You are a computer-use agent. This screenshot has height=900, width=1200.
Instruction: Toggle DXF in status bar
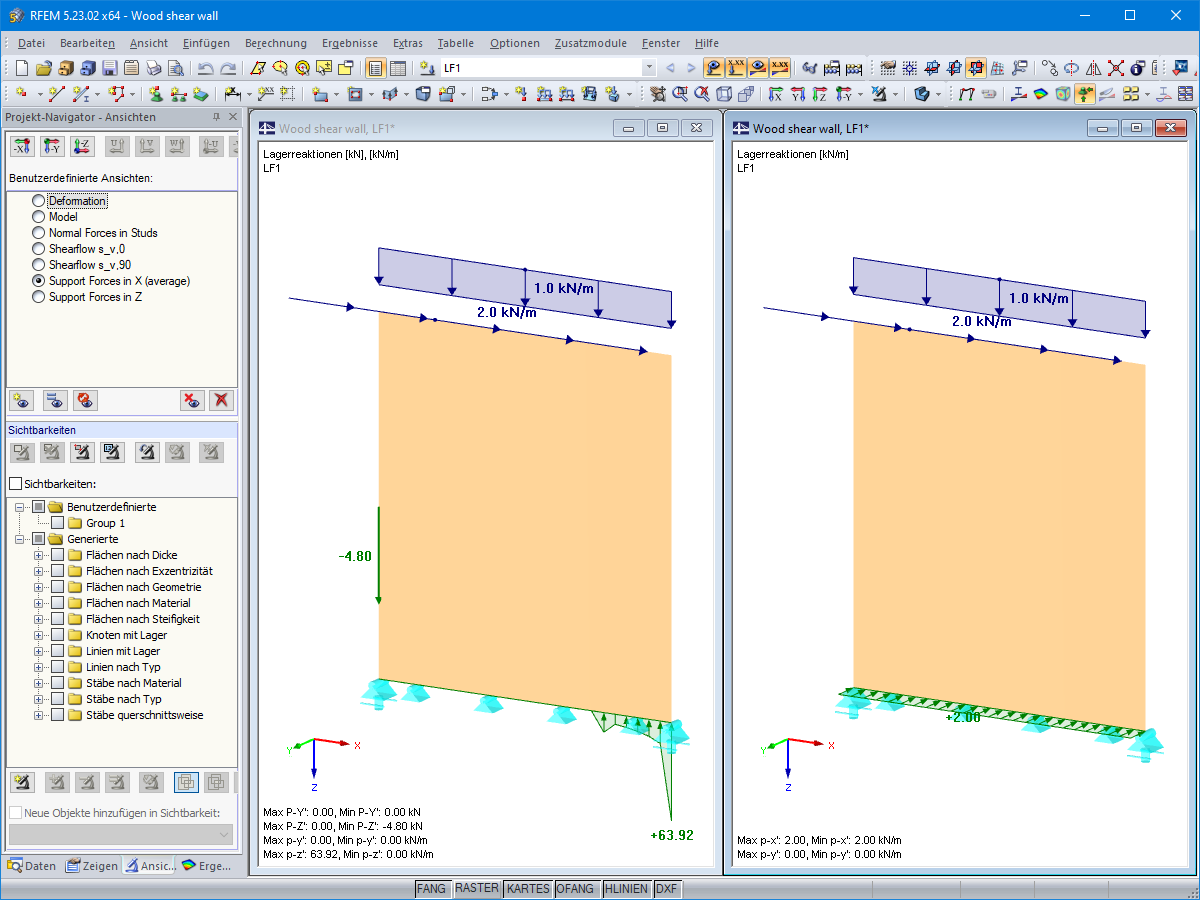tap(666, 888)
